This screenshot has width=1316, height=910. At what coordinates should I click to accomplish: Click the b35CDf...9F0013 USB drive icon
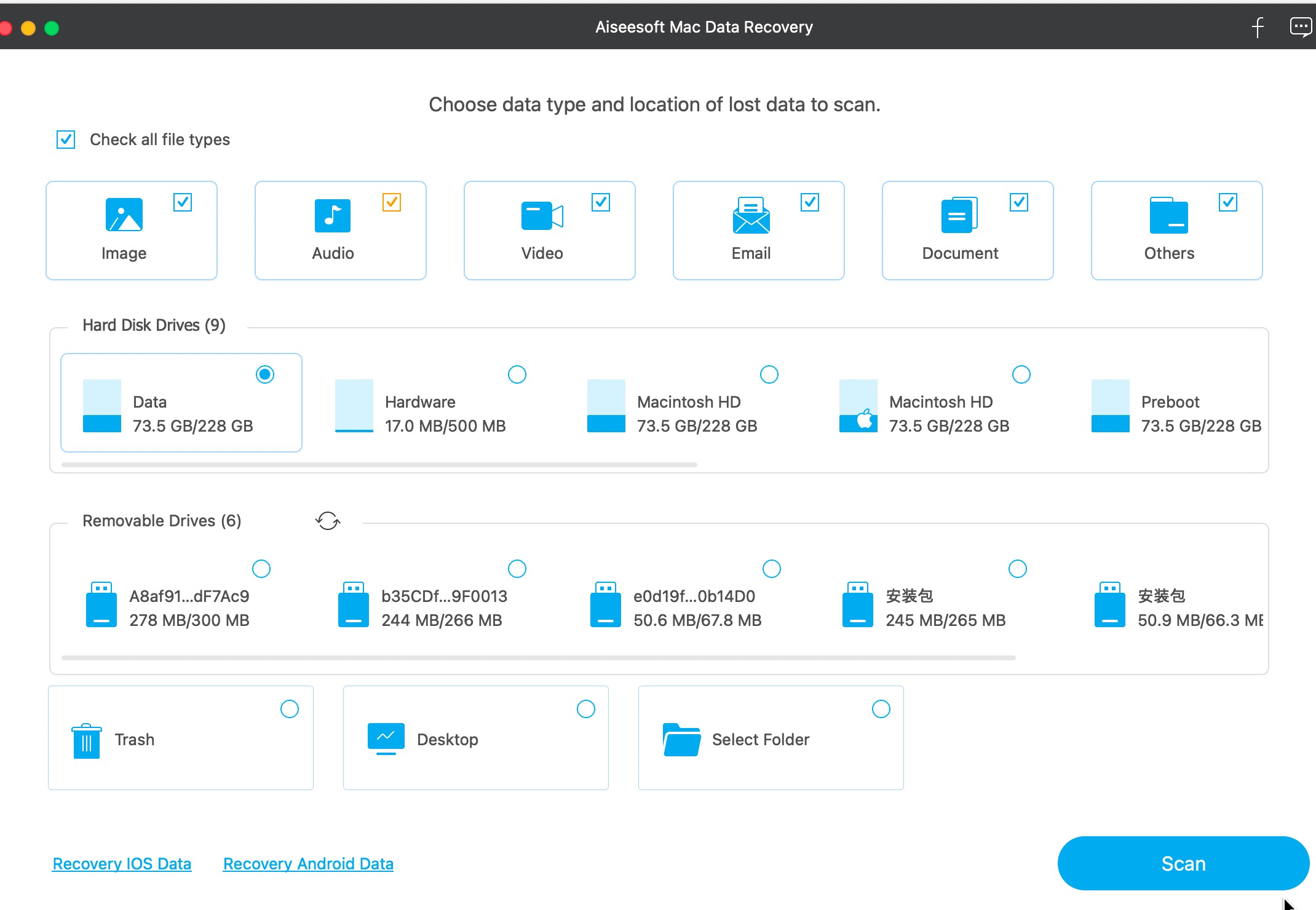point(354,604)
